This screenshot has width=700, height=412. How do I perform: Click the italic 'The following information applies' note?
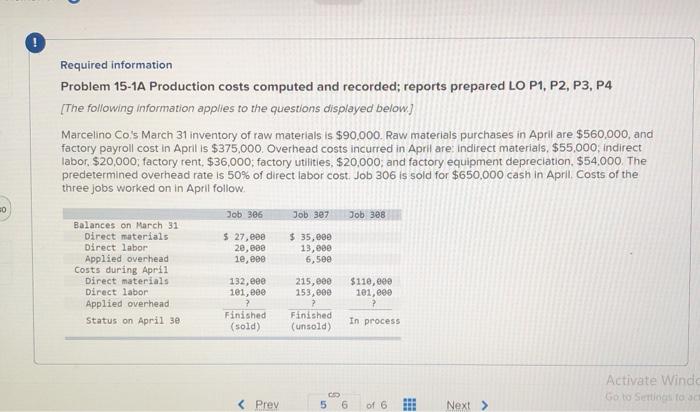[237, 108]
